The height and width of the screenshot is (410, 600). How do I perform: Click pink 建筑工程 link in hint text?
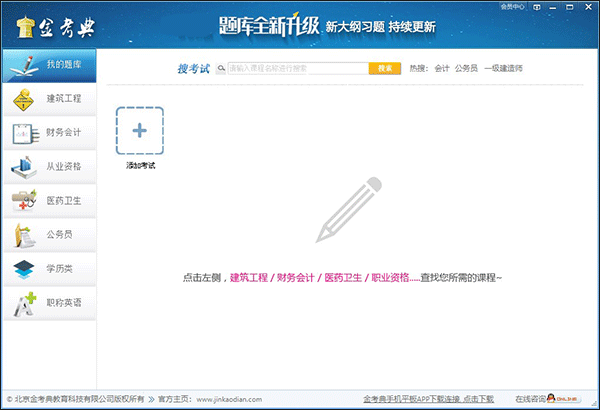point(249,278)
